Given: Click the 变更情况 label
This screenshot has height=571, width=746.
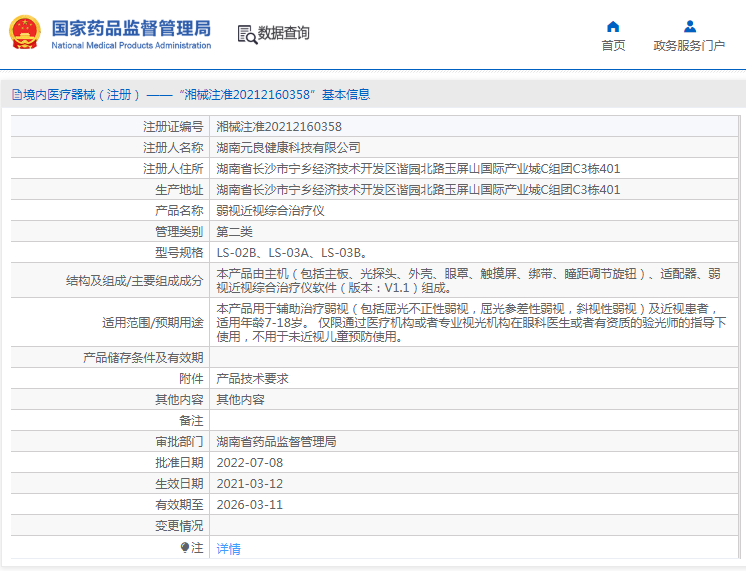Looking at the screenshot, I should [179, 525].
